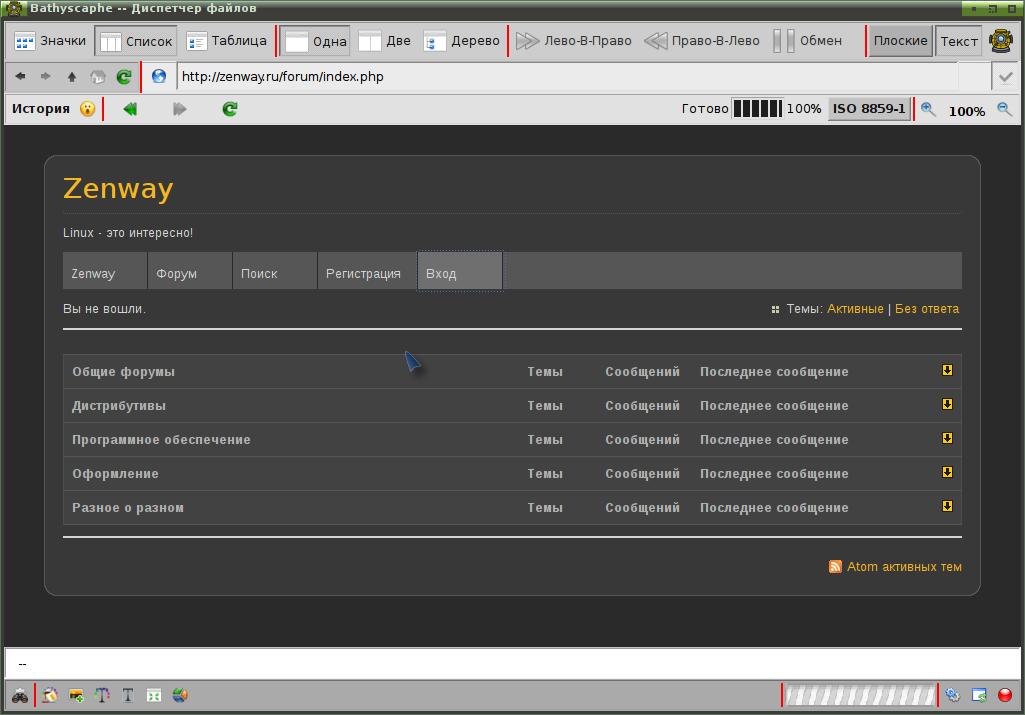The image size is (1025, 715).
Task: Toggle the Текст button labels option
Action: point(959,41)
